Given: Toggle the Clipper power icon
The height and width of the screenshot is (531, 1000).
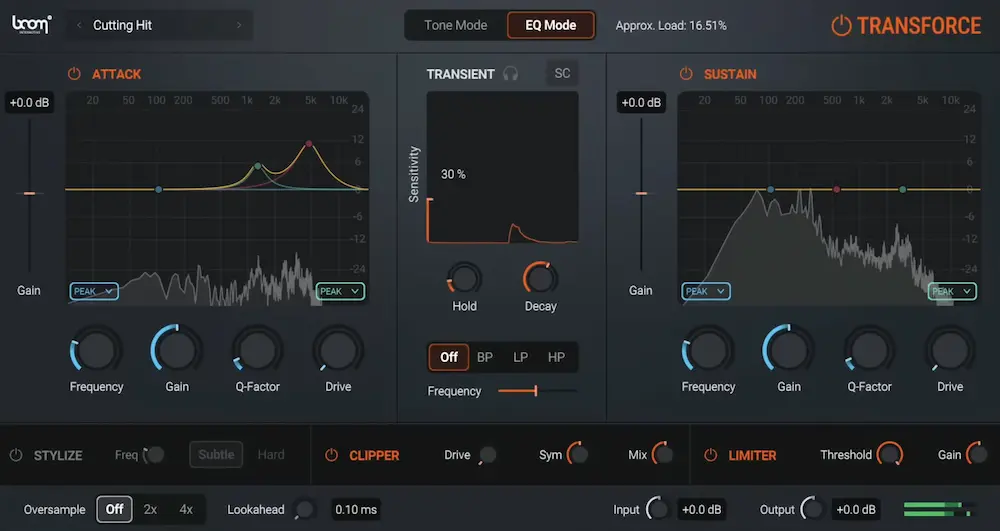Looking at the screenshot, I should click(x=331, y=455).
